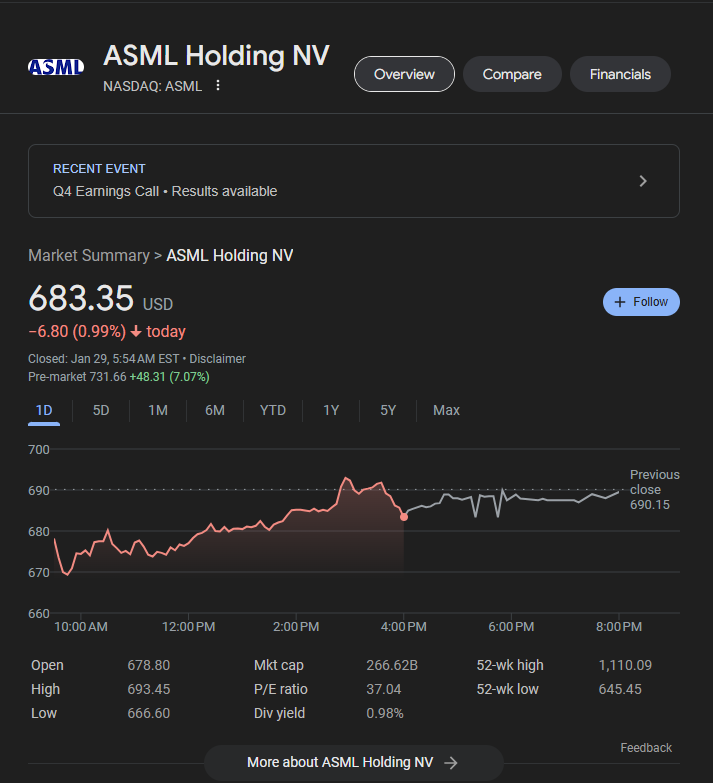Click the 52-wk low value 645.45
Viewport: 713px width, 783px height.
(620, 689)
